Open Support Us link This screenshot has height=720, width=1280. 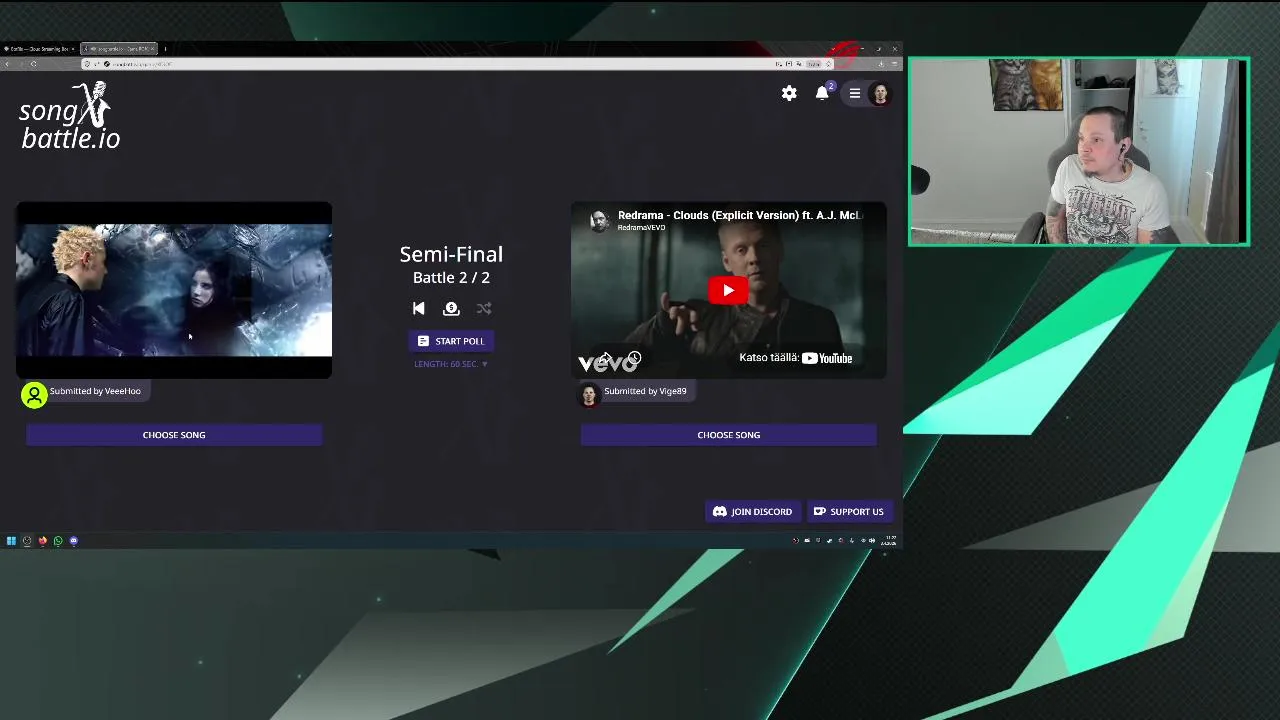point(849,512)
